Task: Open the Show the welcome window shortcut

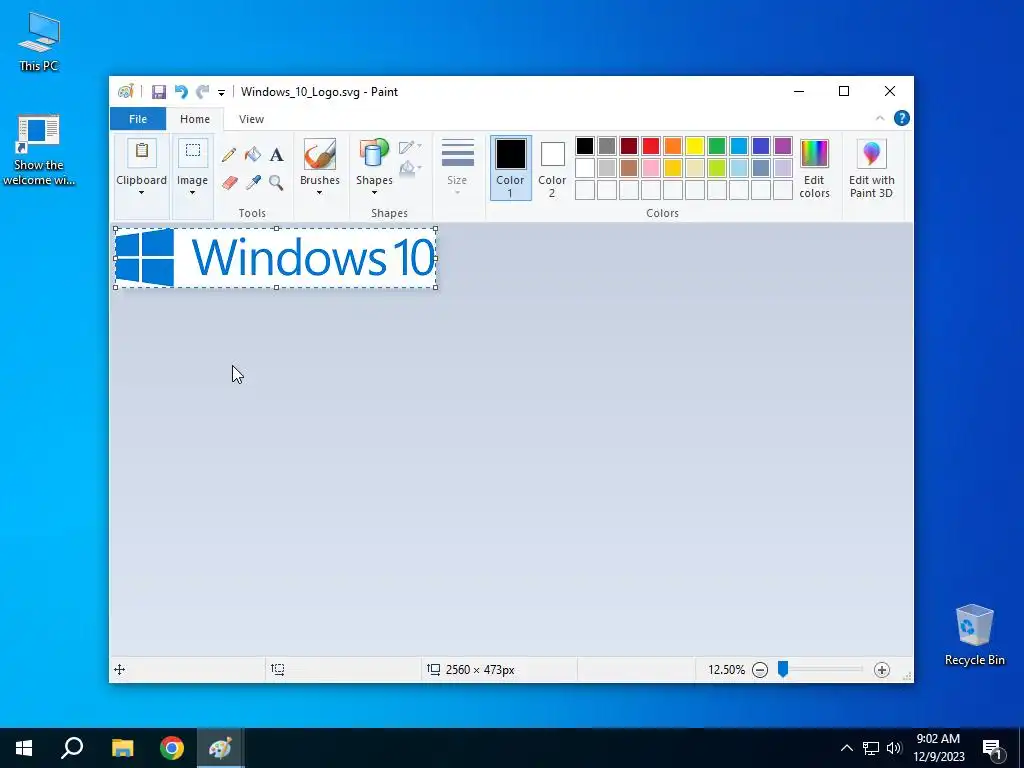Action: pyautogui.click(x=39, y=150)
